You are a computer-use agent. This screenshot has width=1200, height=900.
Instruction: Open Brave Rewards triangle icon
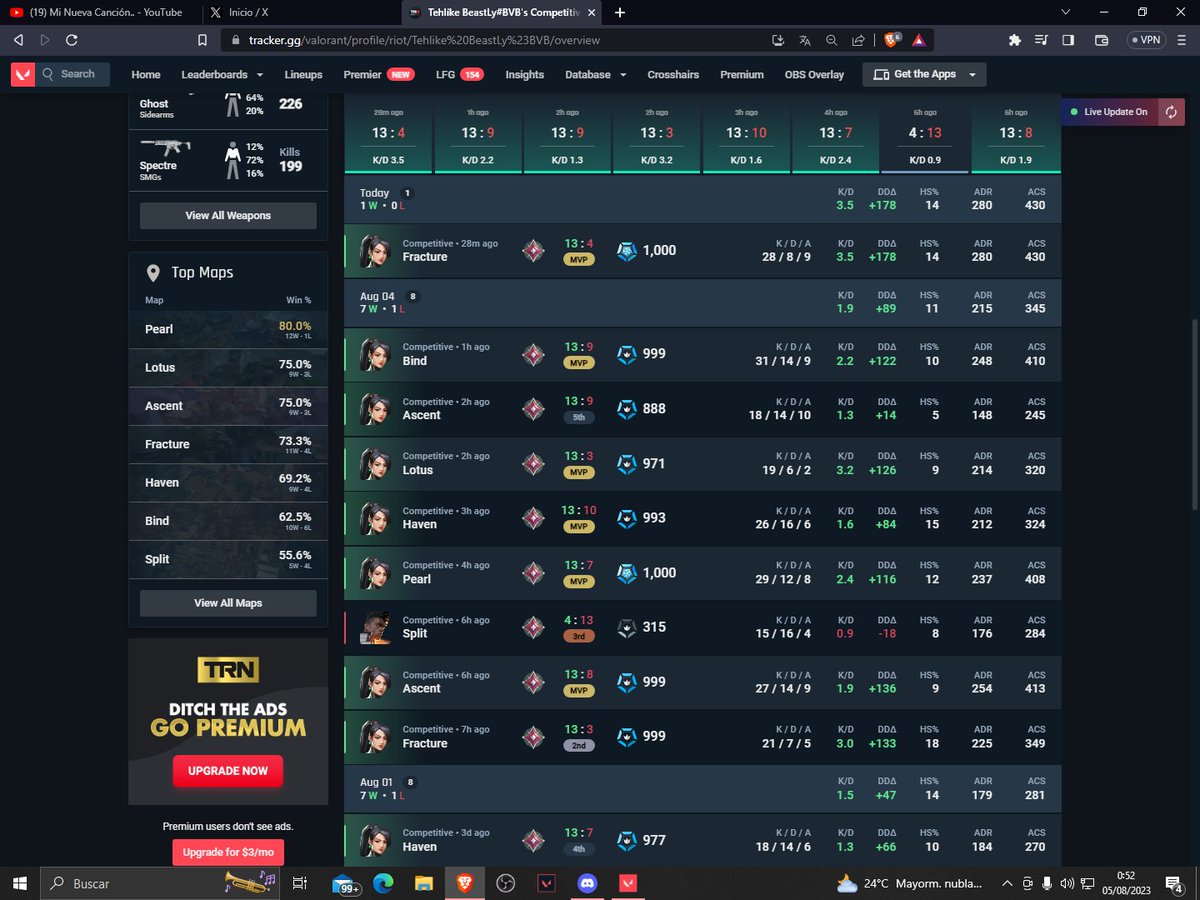[x=918, y=40]
